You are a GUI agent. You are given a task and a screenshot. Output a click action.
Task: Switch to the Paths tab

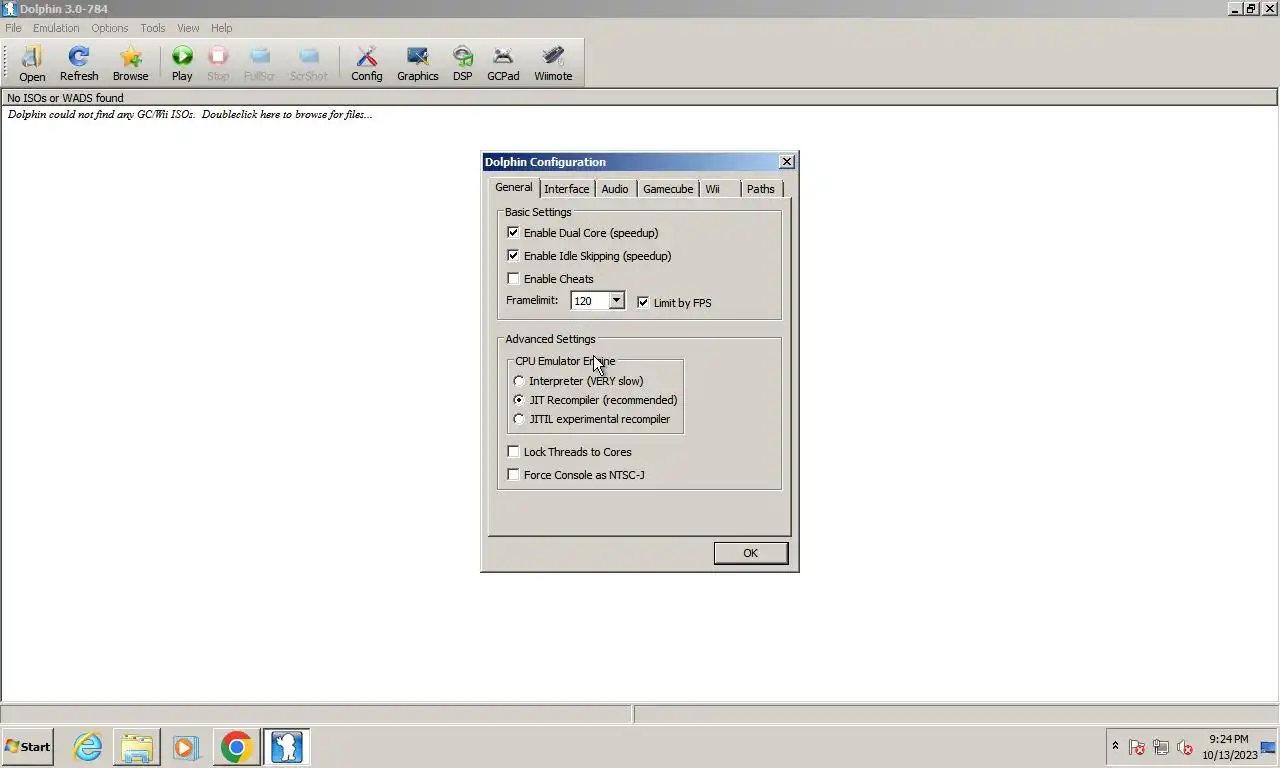[x=760, y=189]
